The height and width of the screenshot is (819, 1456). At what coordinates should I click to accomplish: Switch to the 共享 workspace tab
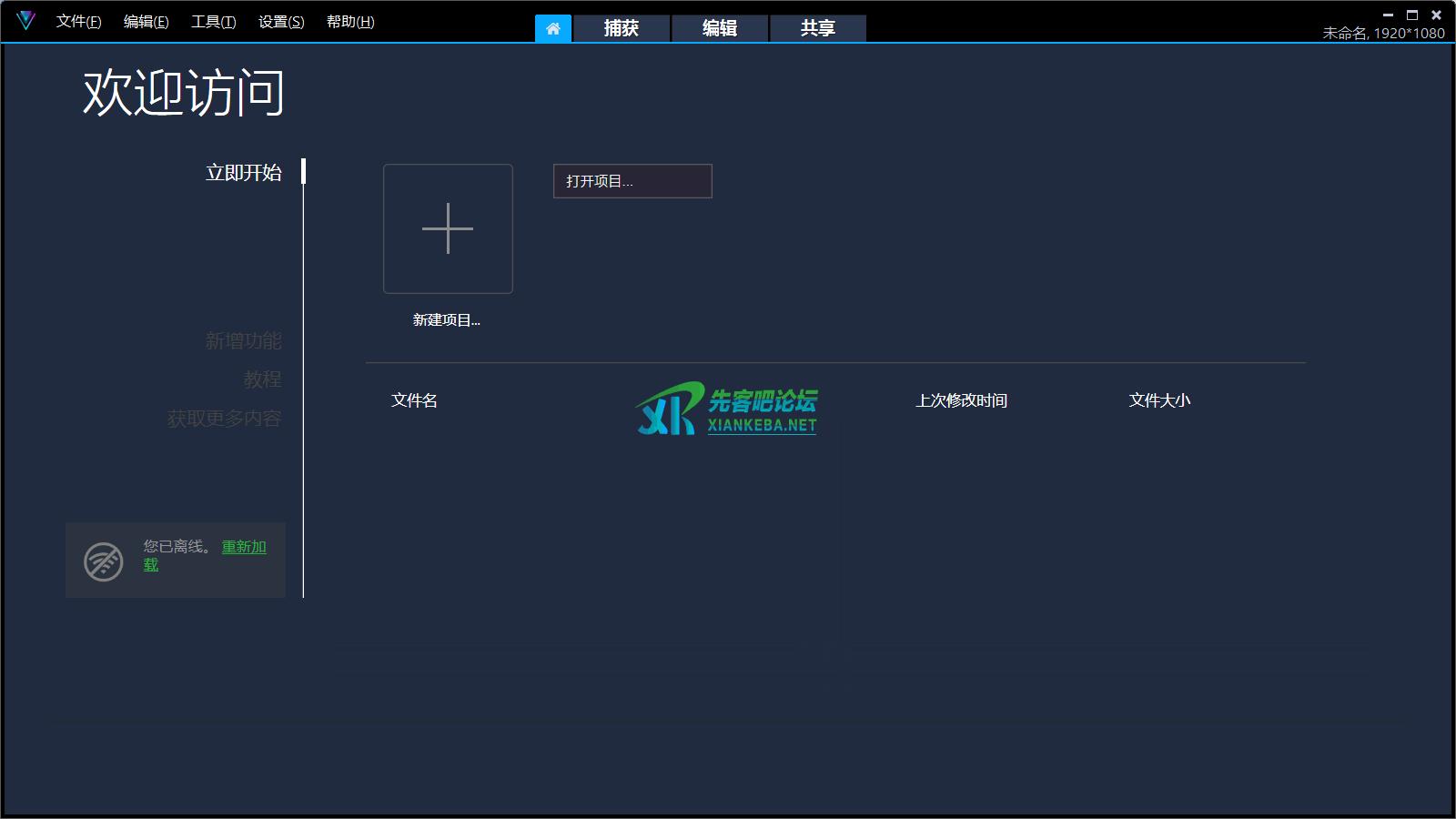[x=817, y=28]
